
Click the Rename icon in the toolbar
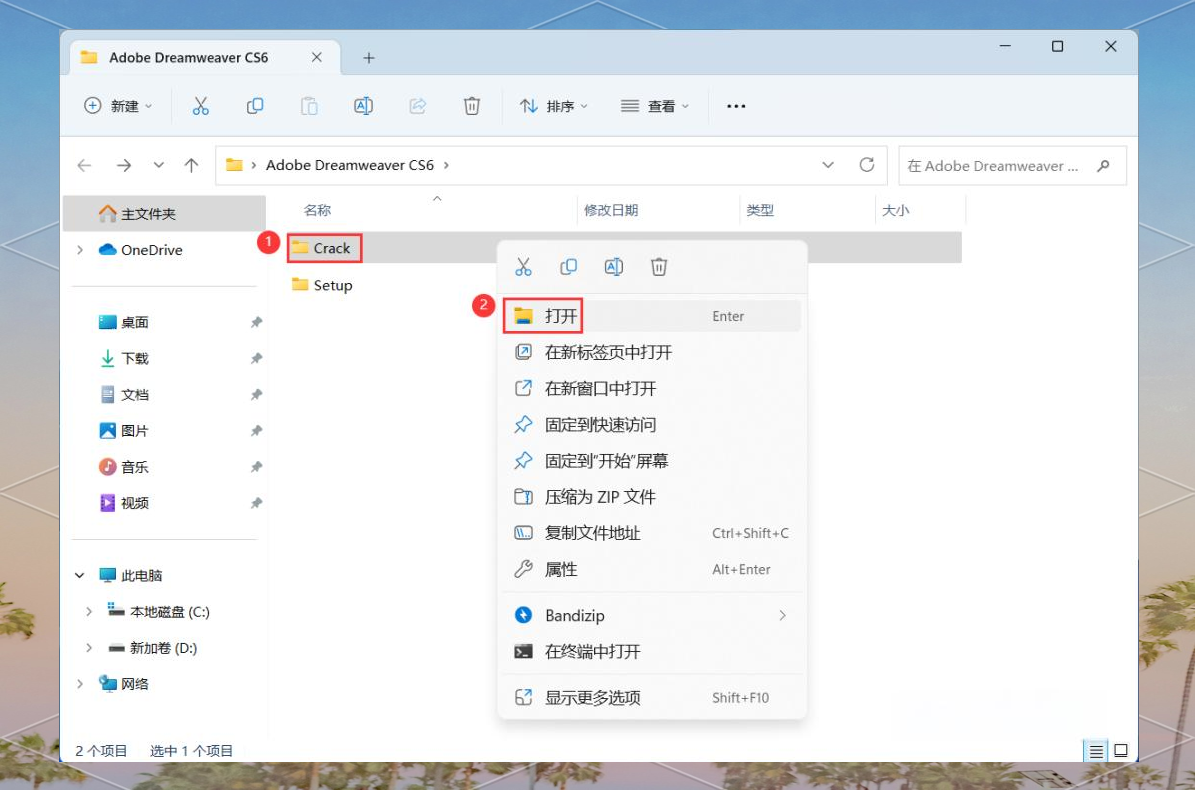(x=364, y=106)
